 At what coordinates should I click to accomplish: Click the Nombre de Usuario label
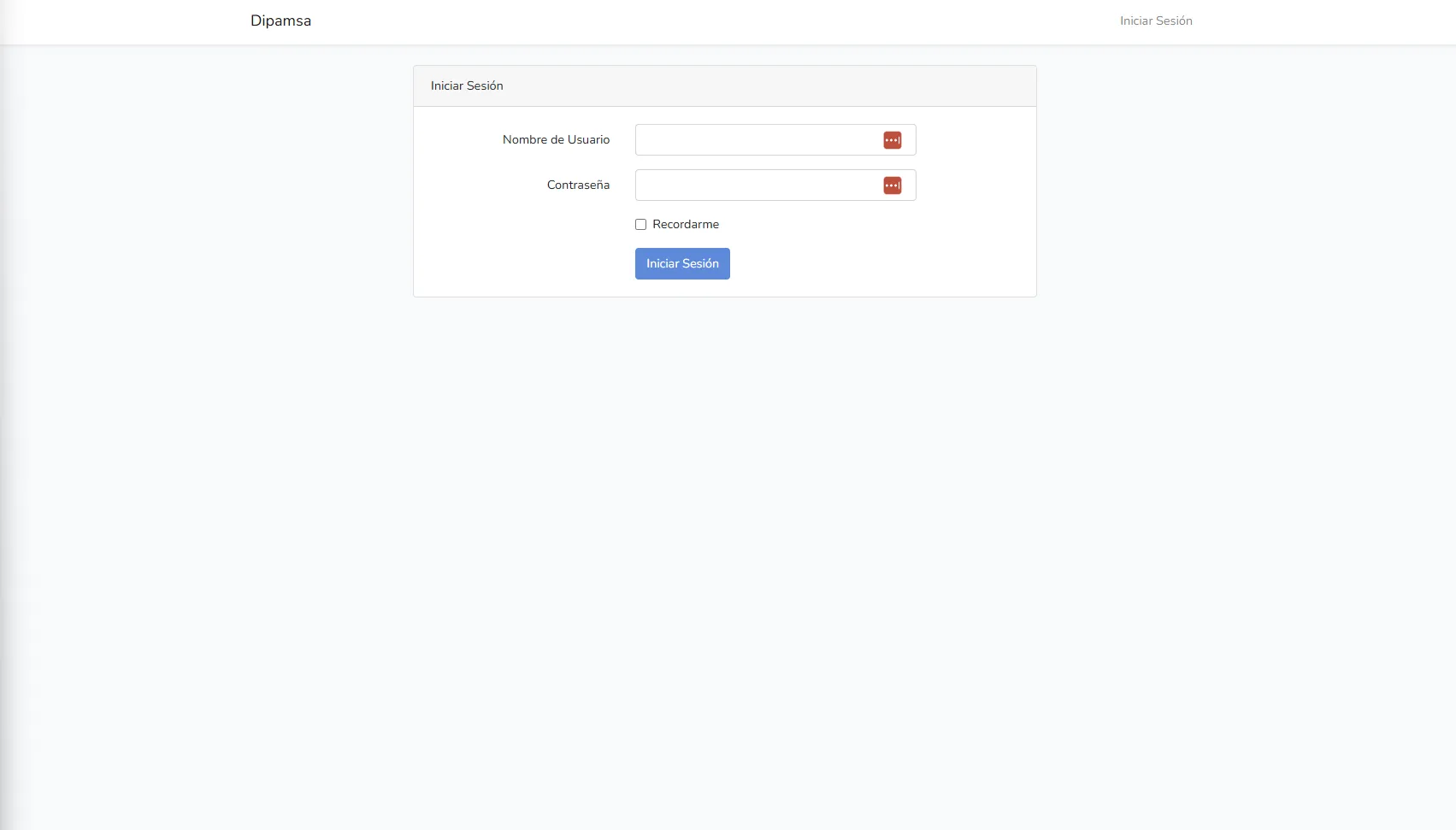556,140
